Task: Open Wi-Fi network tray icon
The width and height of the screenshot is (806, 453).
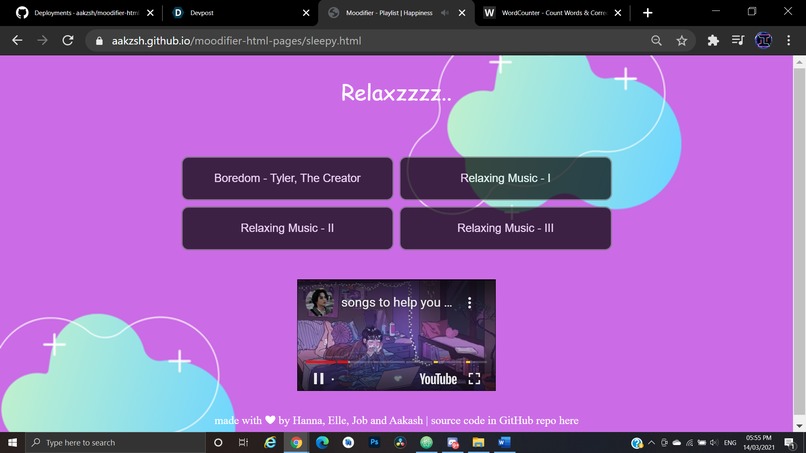Action: click(x=689, y=442)
